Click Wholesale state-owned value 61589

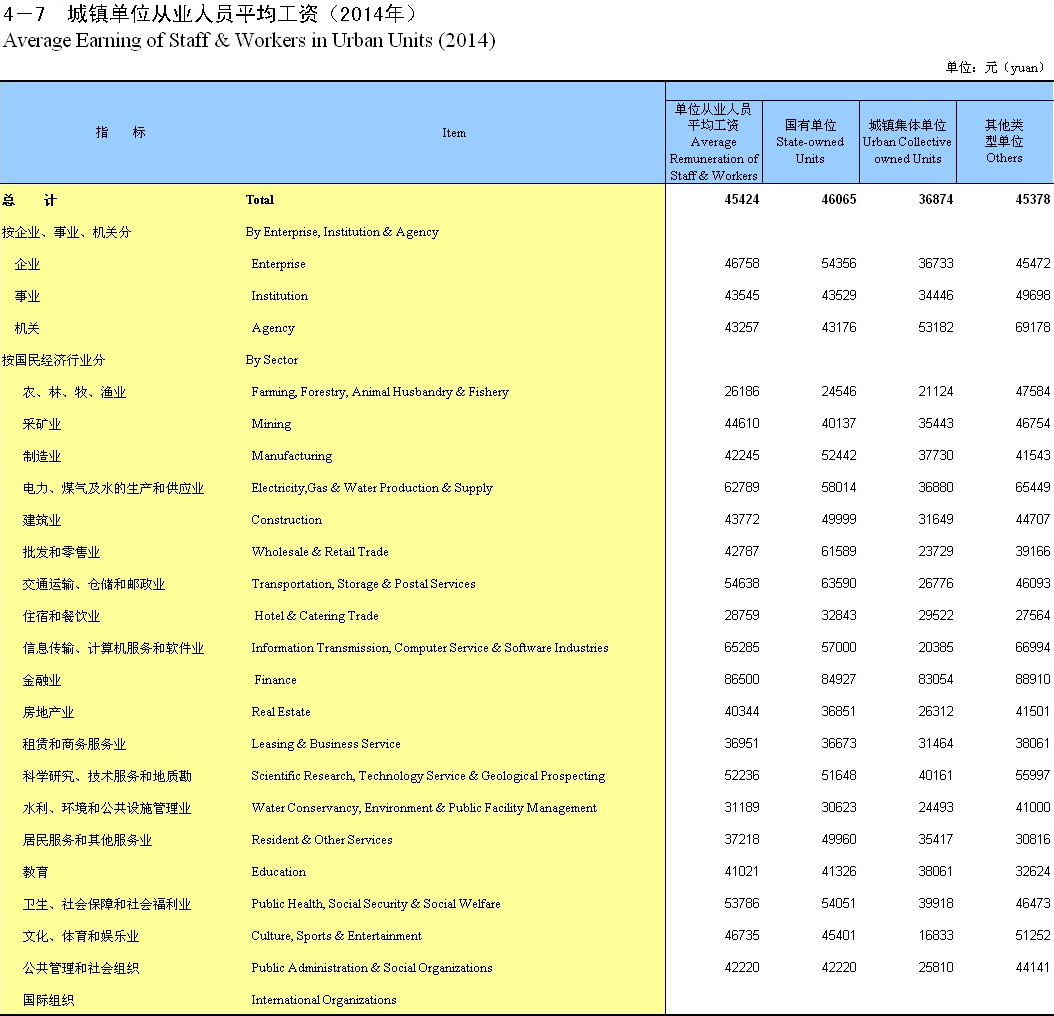pyautogui.click(x=838, y=551)
